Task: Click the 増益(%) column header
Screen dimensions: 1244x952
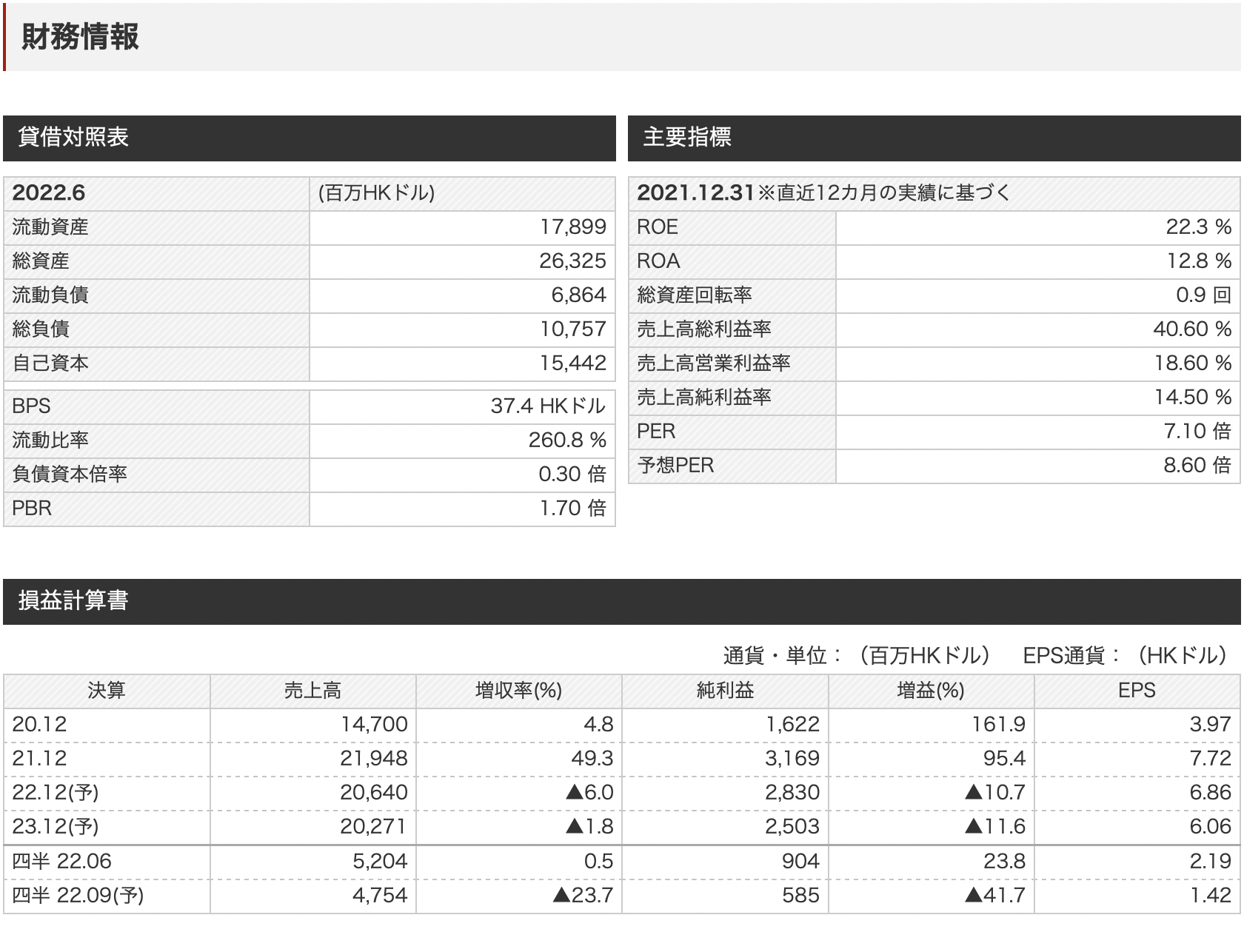Action: (x=931, y=691)
